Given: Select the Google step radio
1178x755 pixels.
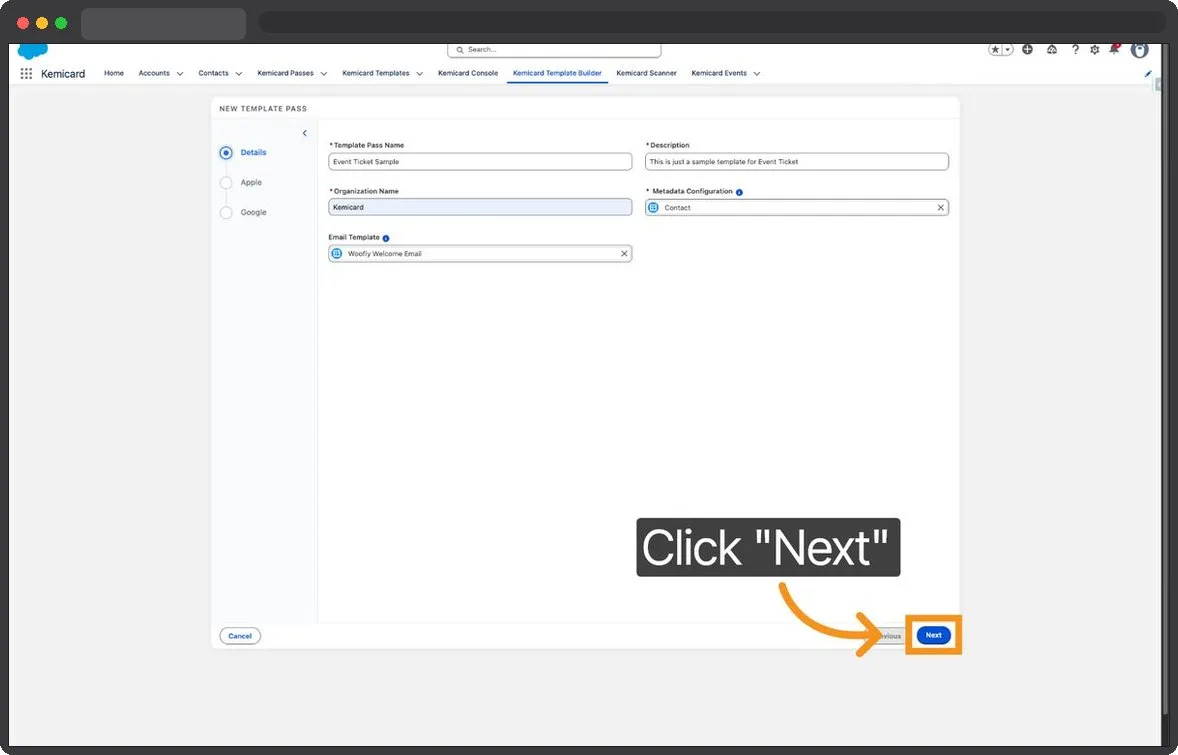Looking at the screenshot, I should [x=226, y=213].
